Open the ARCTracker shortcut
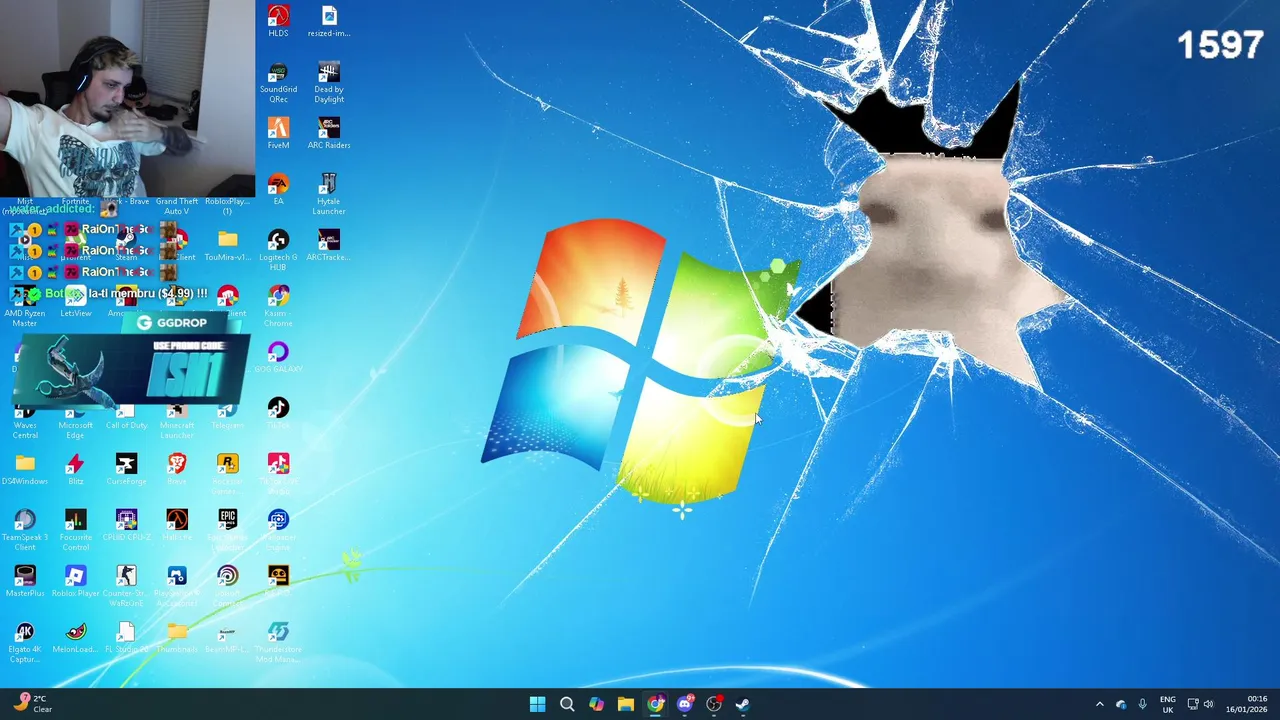This screenshot has width=1280, height=720. [x=329, y=245]
